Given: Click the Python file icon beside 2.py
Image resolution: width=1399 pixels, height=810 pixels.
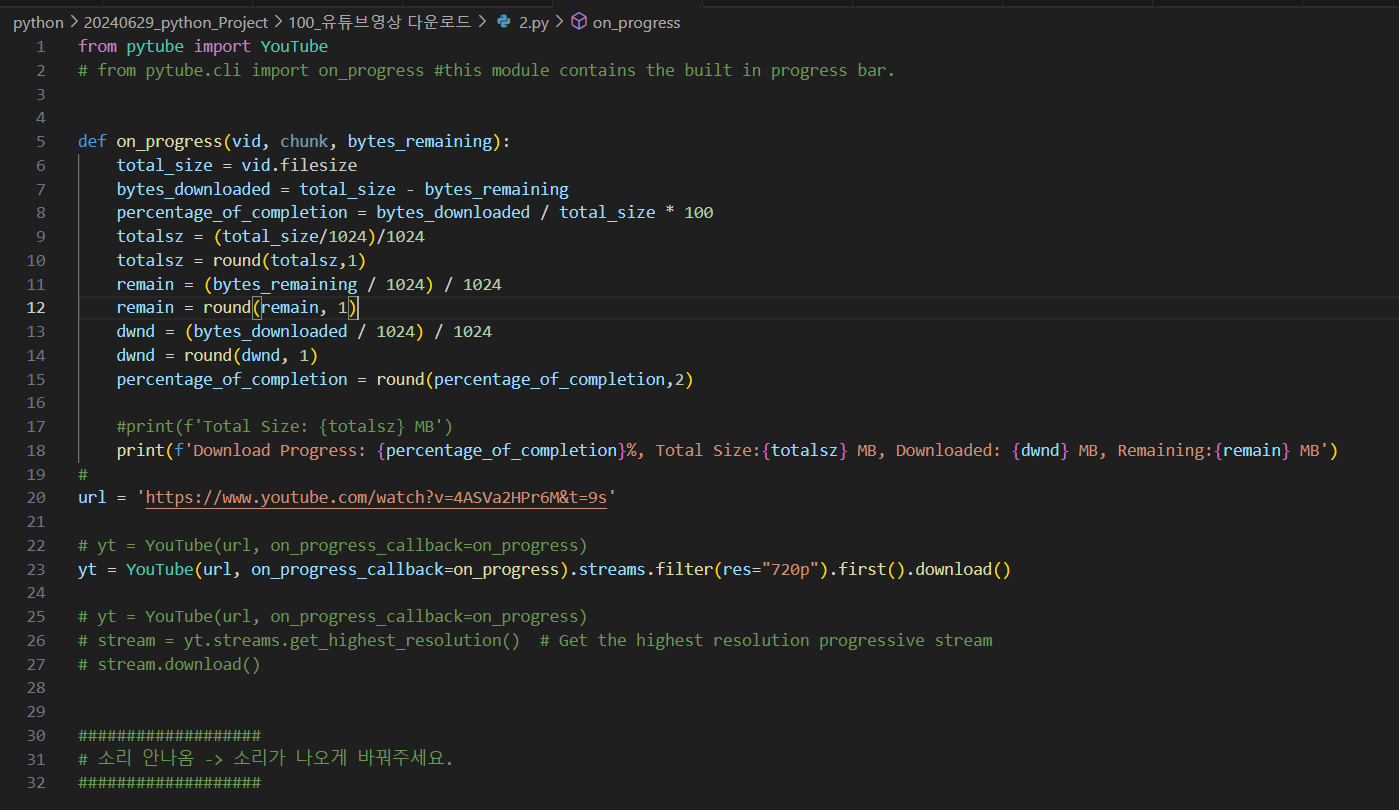Looking at the screenshot, I should 504,22.
